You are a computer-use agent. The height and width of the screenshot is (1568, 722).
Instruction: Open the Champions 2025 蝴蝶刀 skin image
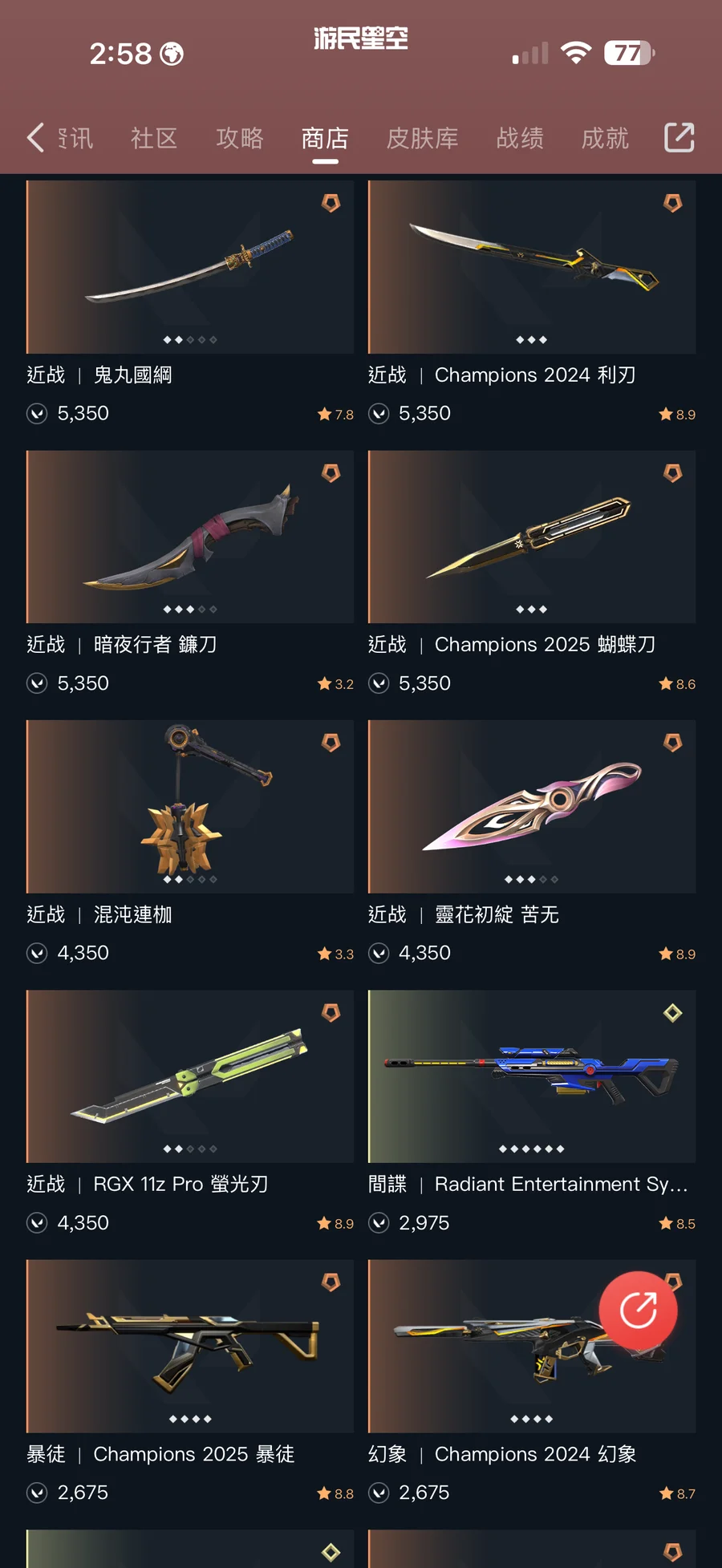532,537
